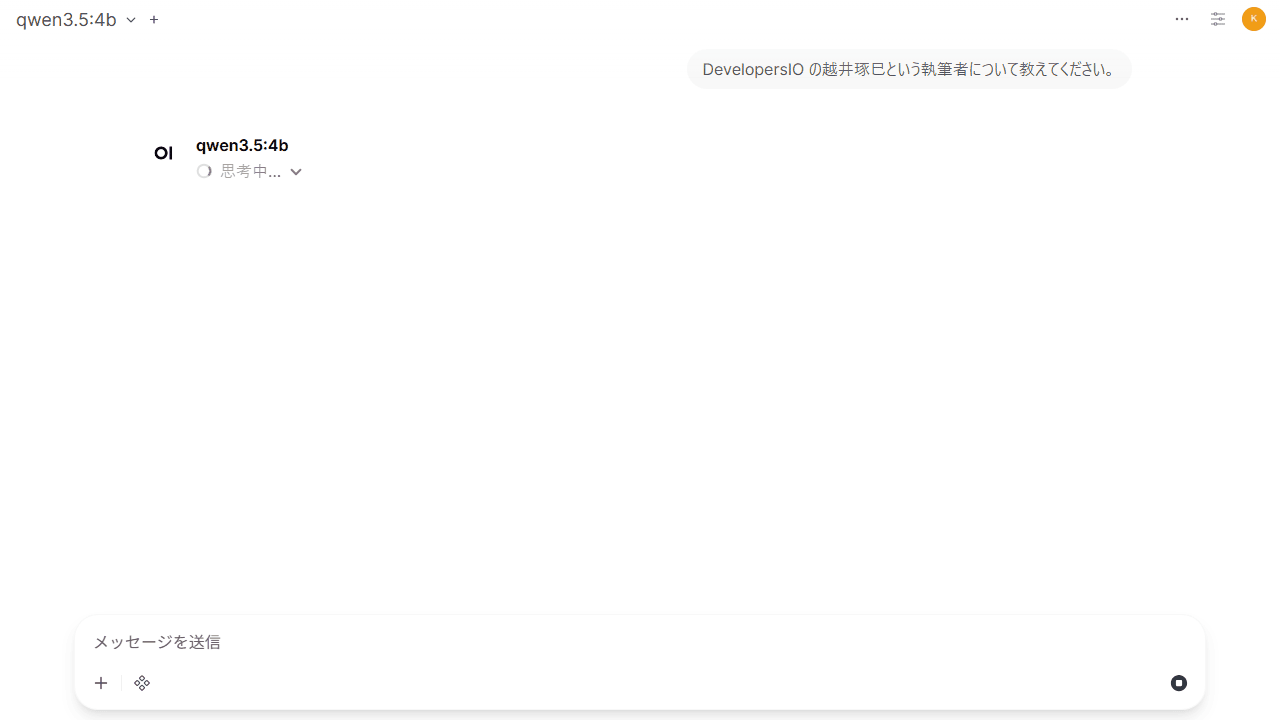Viewport: 1280px width, 720px height.
Task: Stop the response with the circular stop button
Action: [1178, 683]
